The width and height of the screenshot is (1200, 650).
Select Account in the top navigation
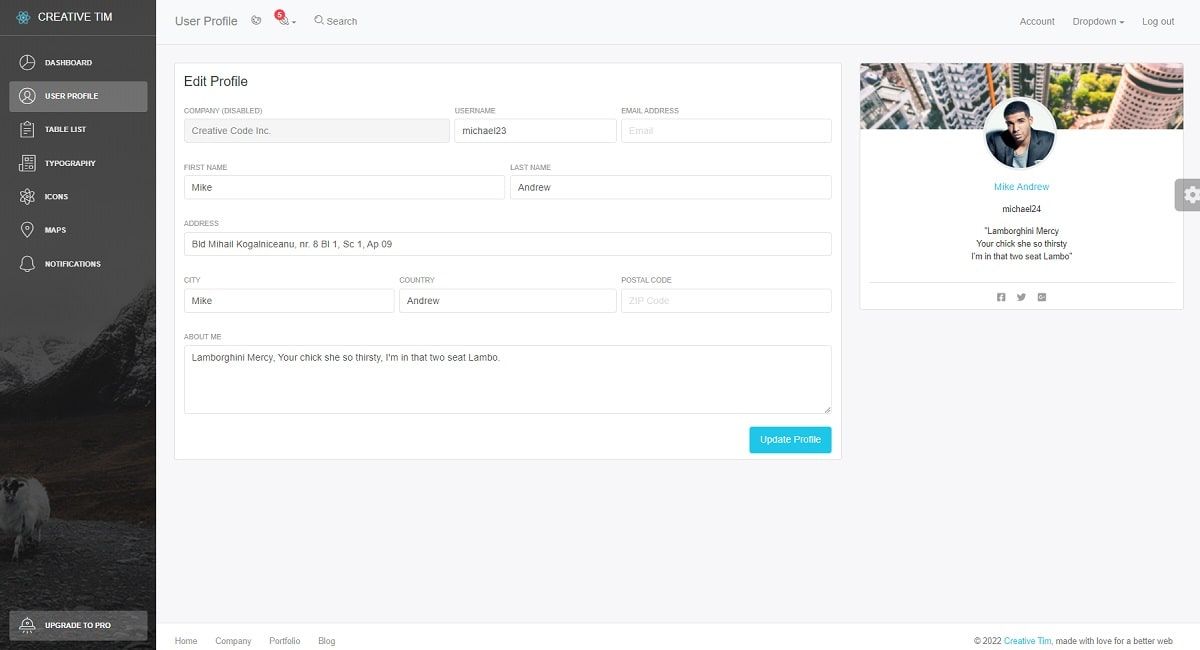coord(1037,21)
